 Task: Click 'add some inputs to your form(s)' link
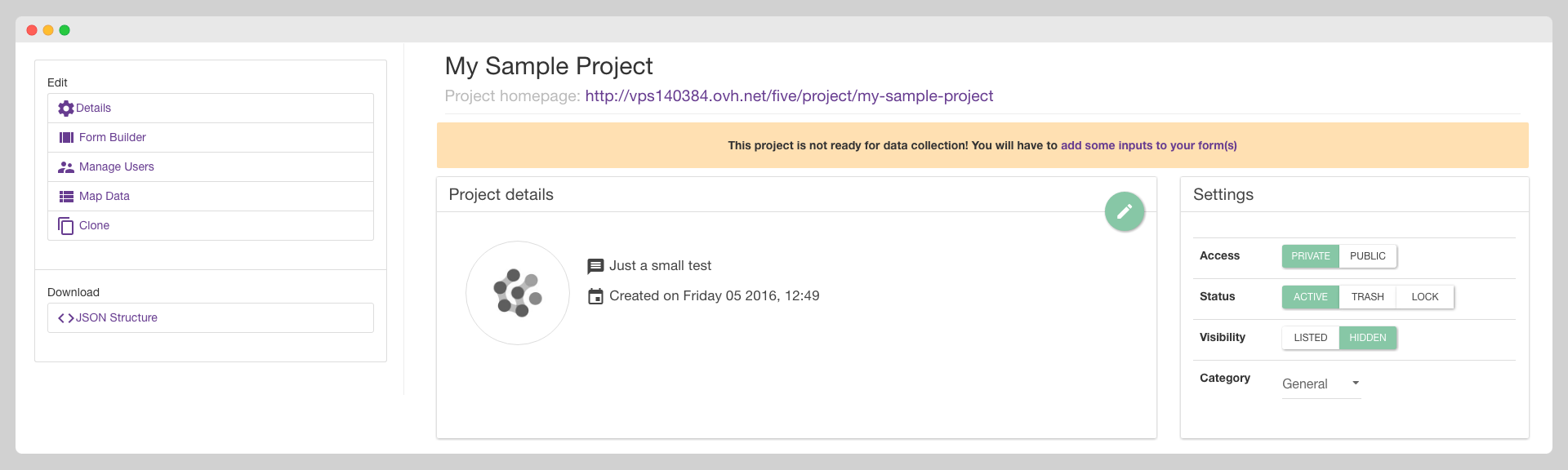pos(1148,145)
